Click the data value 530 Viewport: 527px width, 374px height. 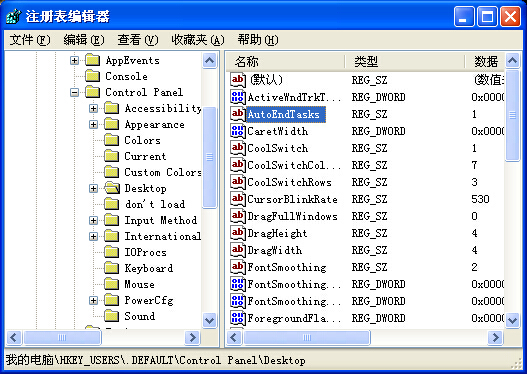pos(480,199)
